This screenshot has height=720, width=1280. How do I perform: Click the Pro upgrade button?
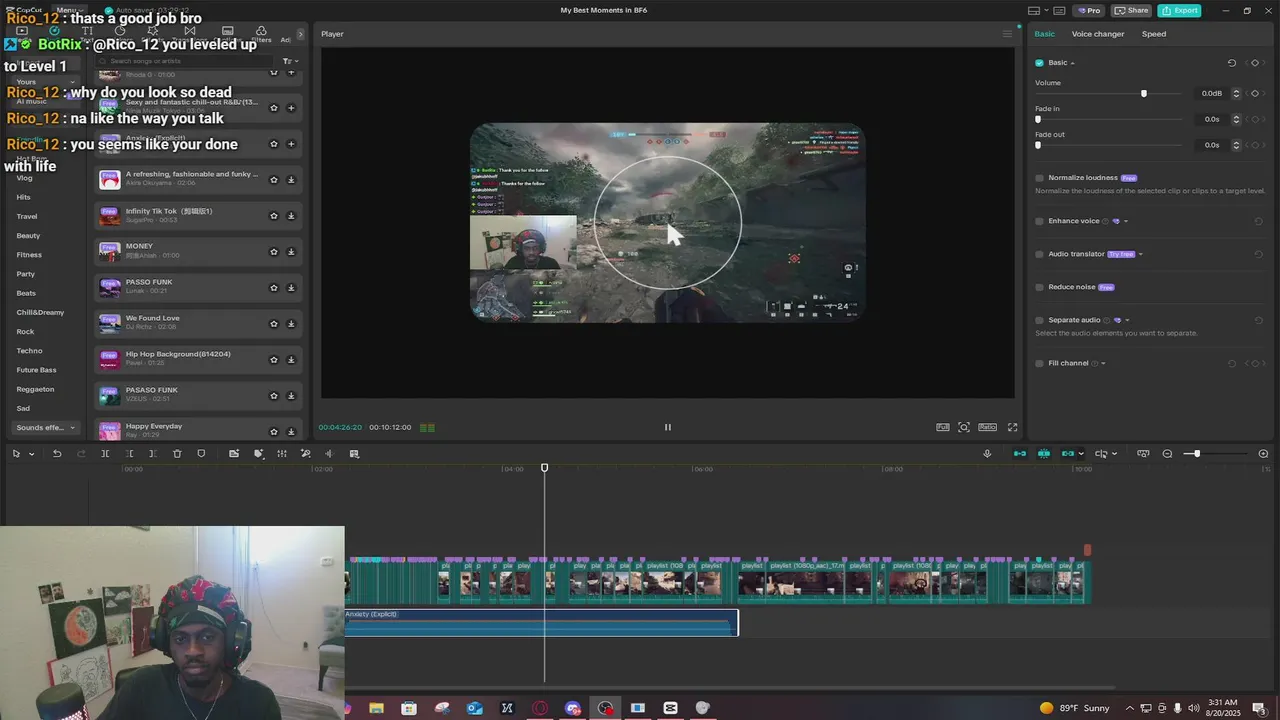[x=1088, y=10]
